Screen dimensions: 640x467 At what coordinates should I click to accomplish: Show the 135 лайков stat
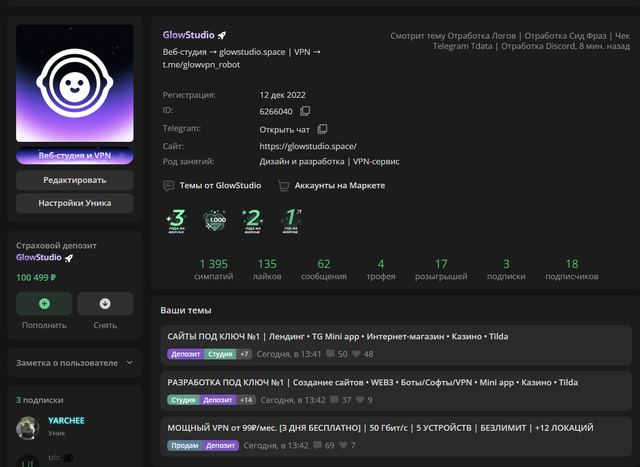(267, 269)
